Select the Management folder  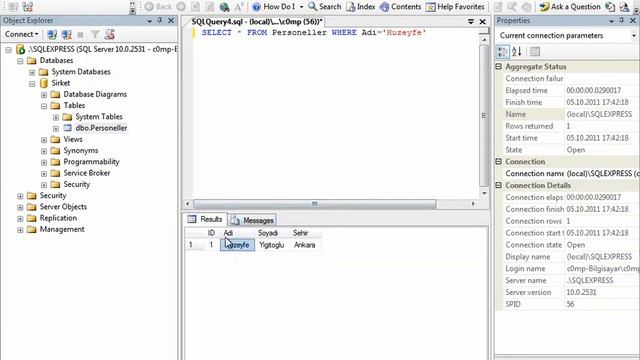click(x=62, y=229)
